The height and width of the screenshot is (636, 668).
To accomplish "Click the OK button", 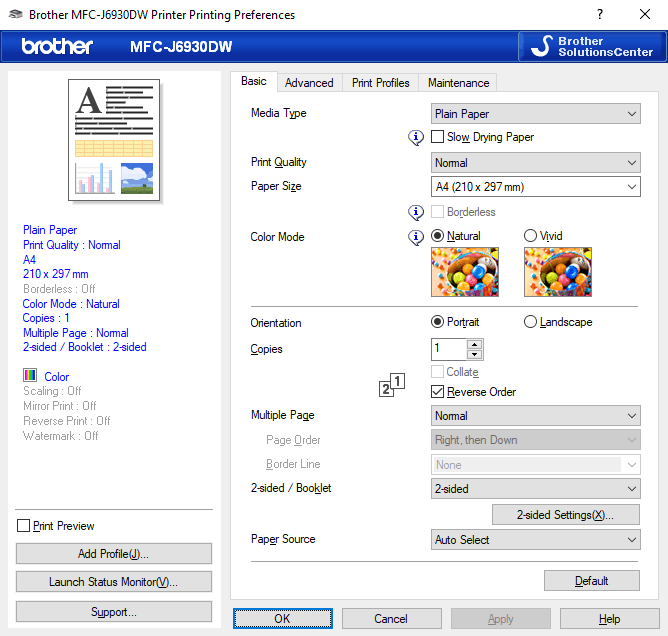I will click(283, 619).
